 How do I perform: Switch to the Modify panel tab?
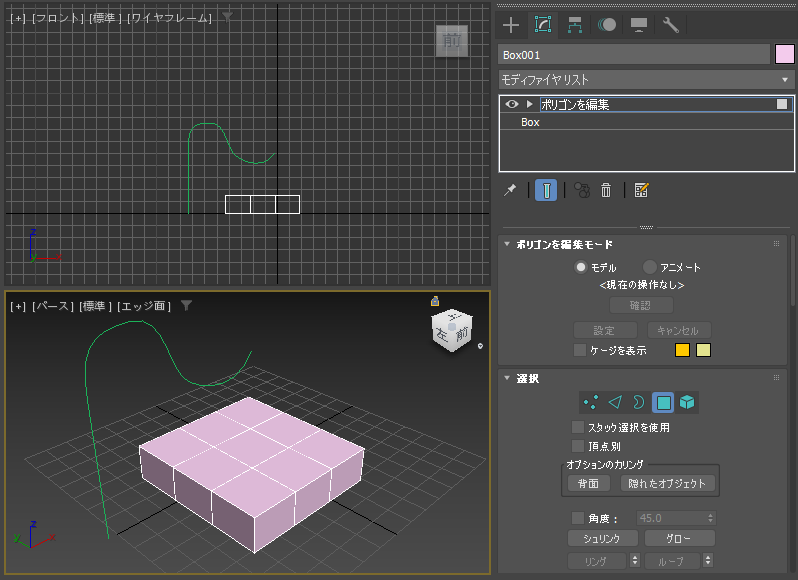543,24
